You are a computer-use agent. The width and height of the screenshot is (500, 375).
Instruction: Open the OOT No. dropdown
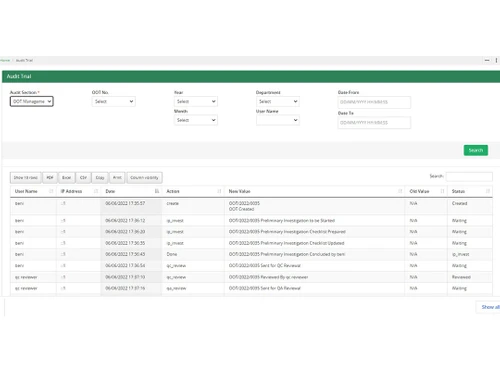[113, 101]
